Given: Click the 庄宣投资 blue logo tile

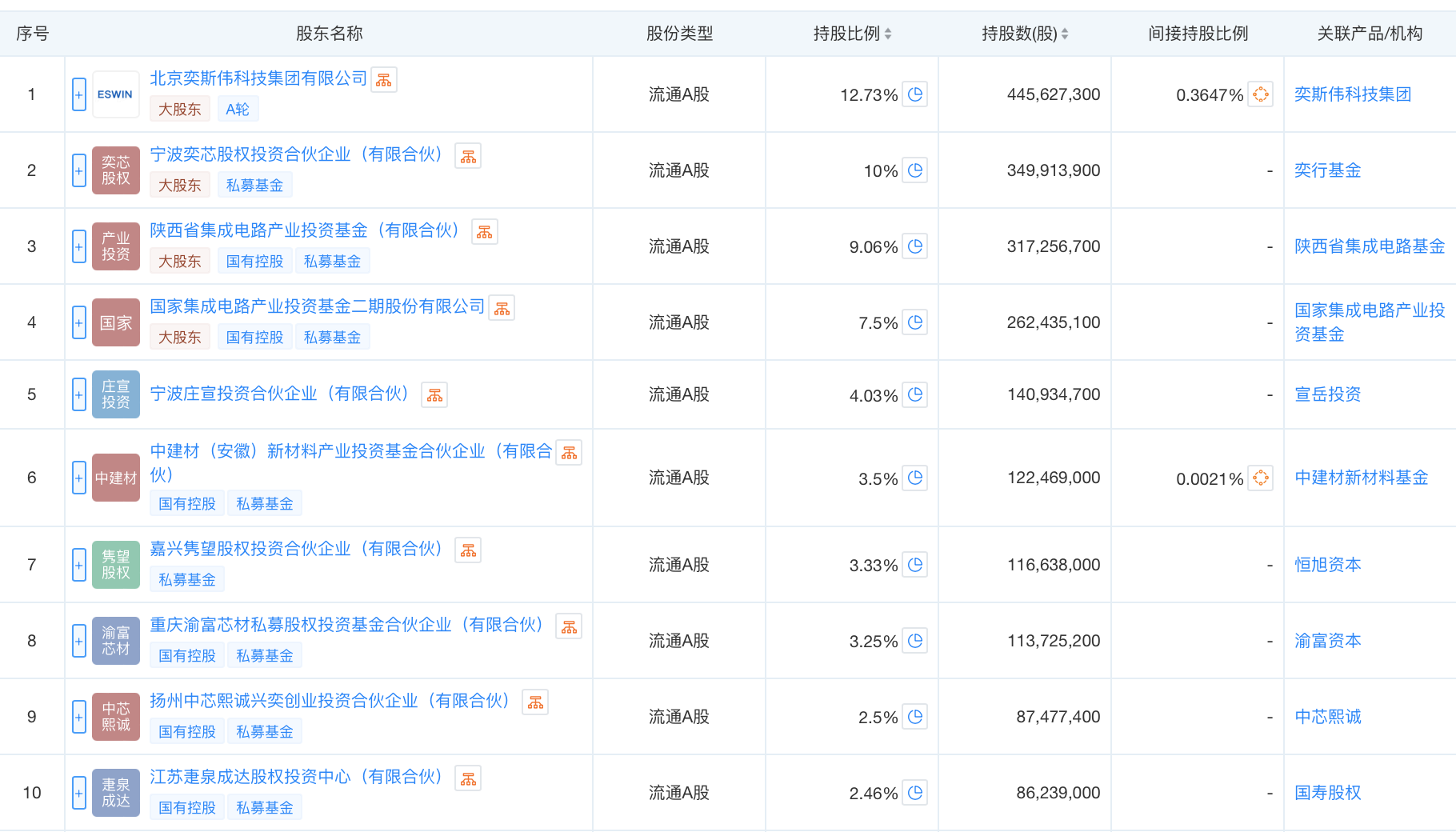Looking at the screenshot, I should (x=116, y=394).
